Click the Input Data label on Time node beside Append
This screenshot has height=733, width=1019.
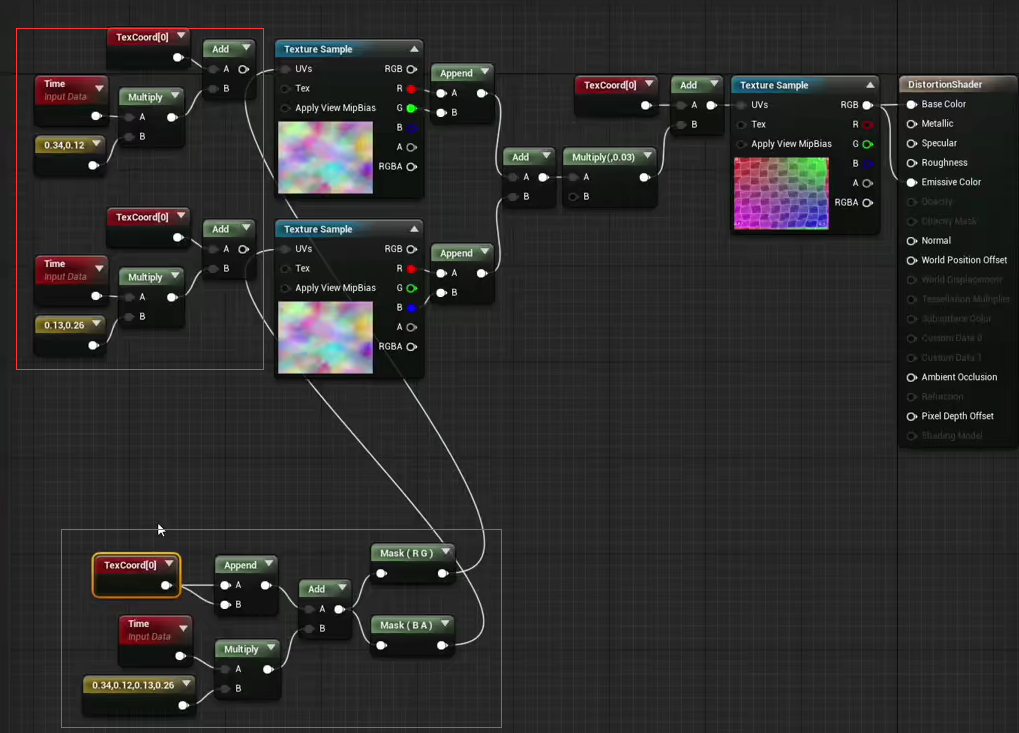pos(149,637)
